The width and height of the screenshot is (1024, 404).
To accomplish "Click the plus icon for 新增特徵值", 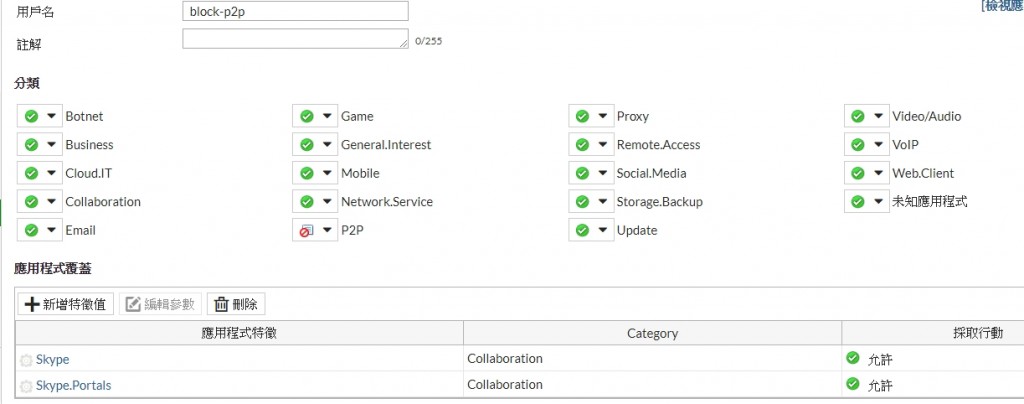I will click(32, 304).
